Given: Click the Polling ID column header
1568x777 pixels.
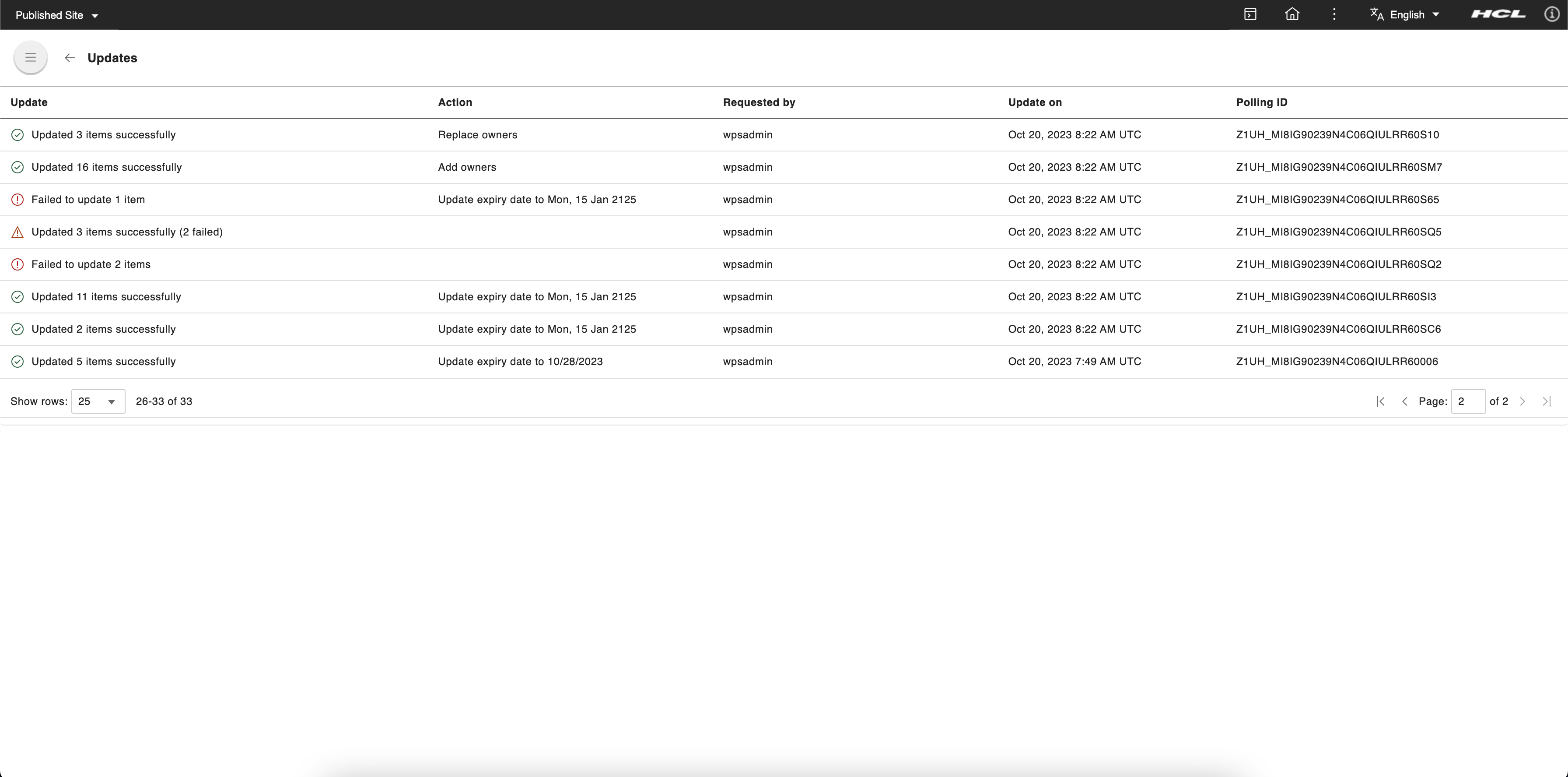Looking at the screenshot, I should tap(1261, 102).
